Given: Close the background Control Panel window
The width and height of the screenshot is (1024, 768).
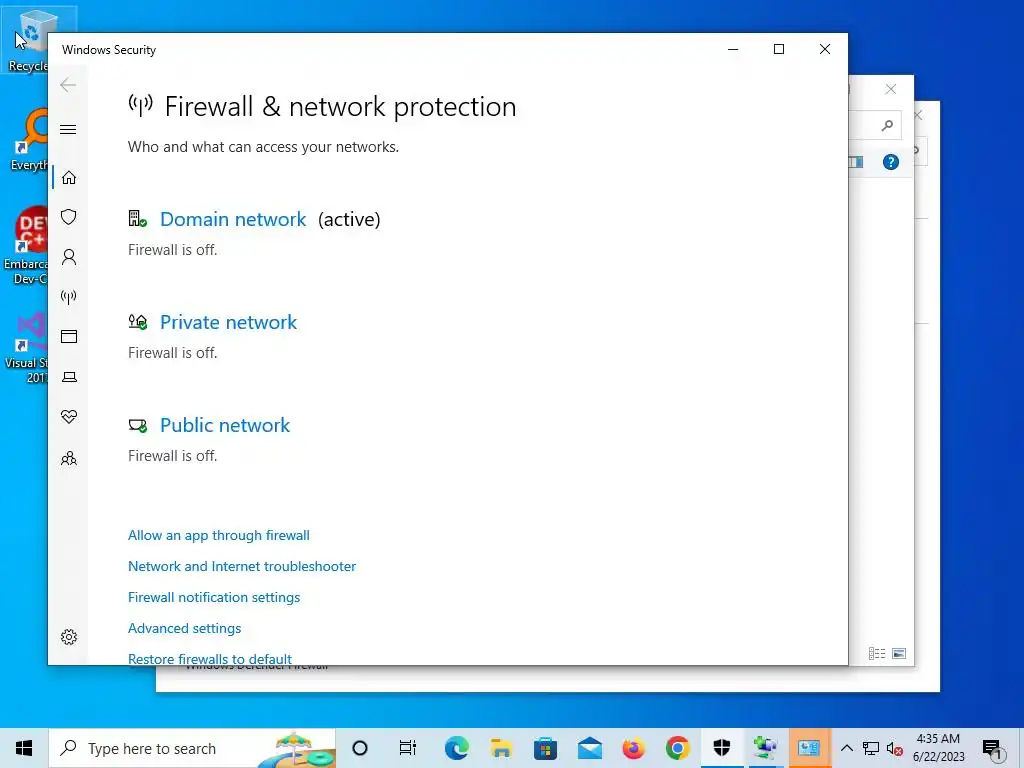Looking at the screenshot, I should click(891, 89).
